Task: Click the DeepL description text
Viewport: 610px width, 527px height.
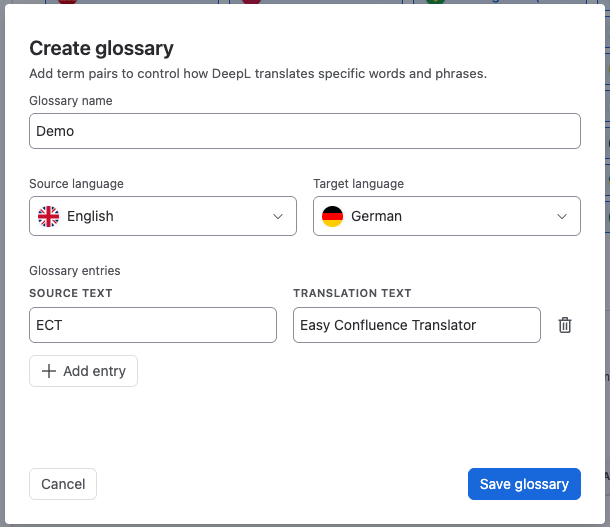Action: (x=258, y=74)
